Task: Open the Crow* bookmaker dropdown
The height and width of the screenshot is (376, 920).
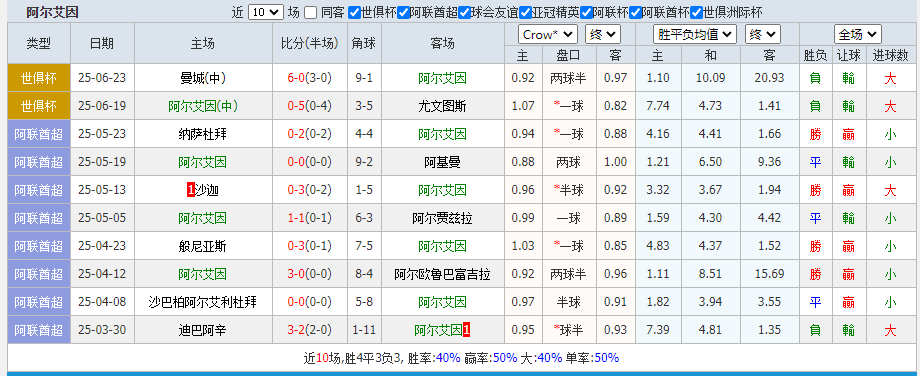Action: click(548, 35)
